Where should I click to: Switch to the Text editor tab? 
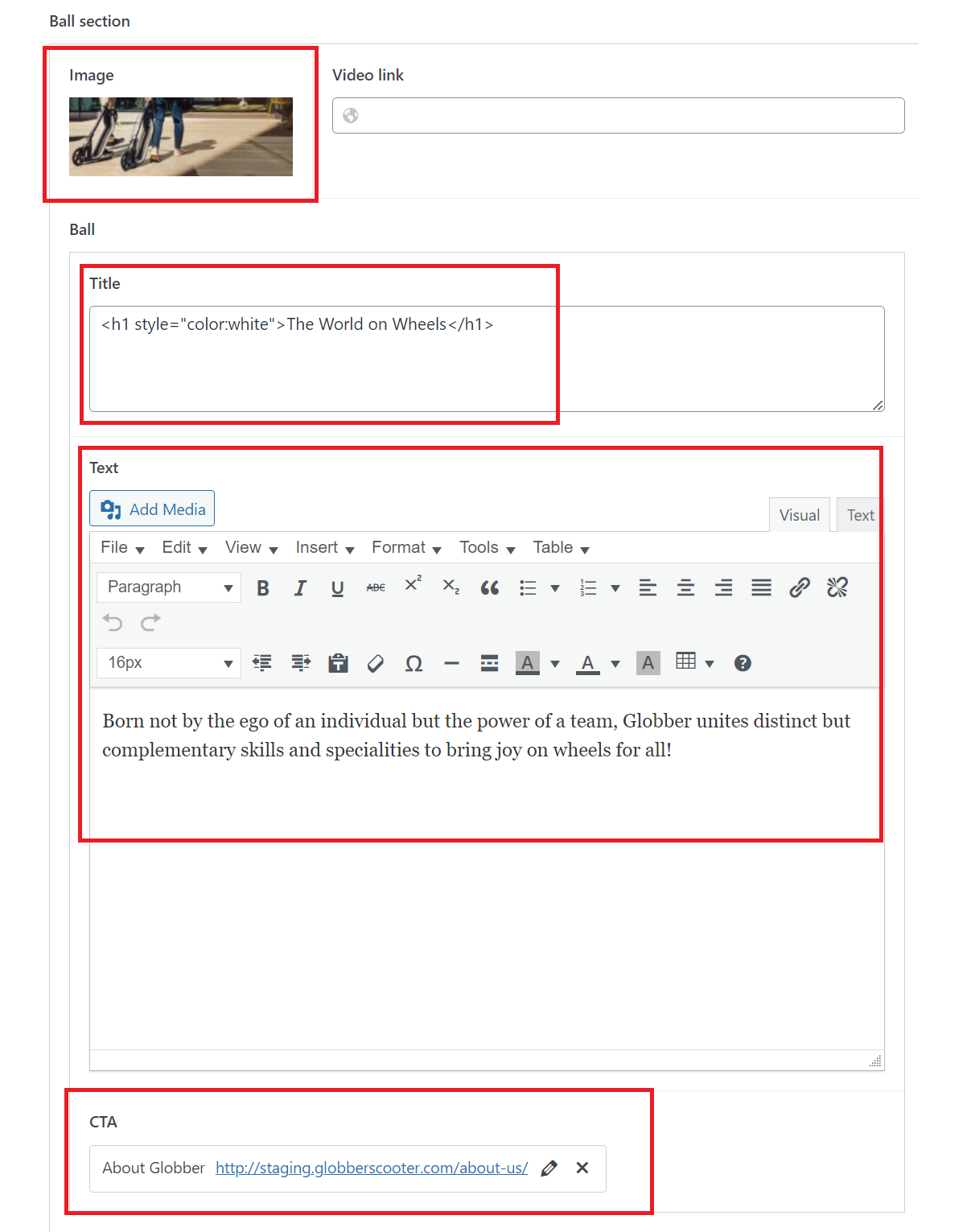tap(860, 515)
